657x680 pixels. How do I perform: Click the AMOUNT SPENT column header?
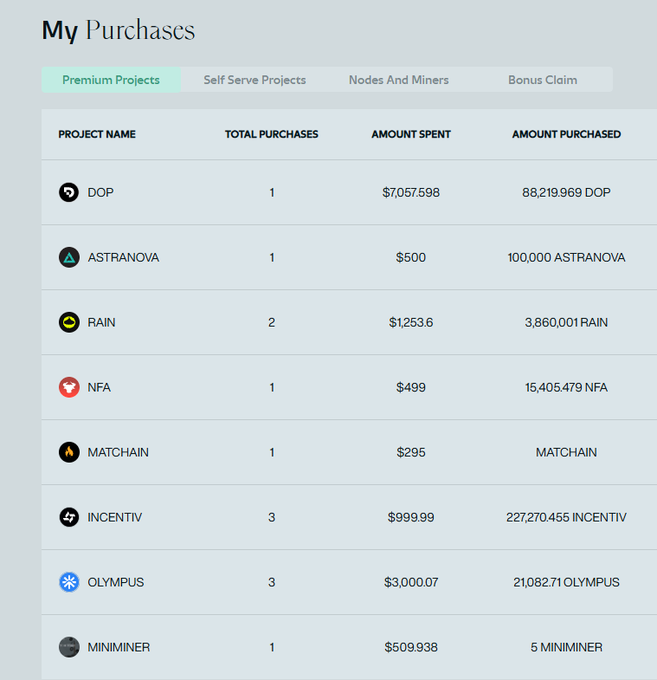click(x=411, y=134)
